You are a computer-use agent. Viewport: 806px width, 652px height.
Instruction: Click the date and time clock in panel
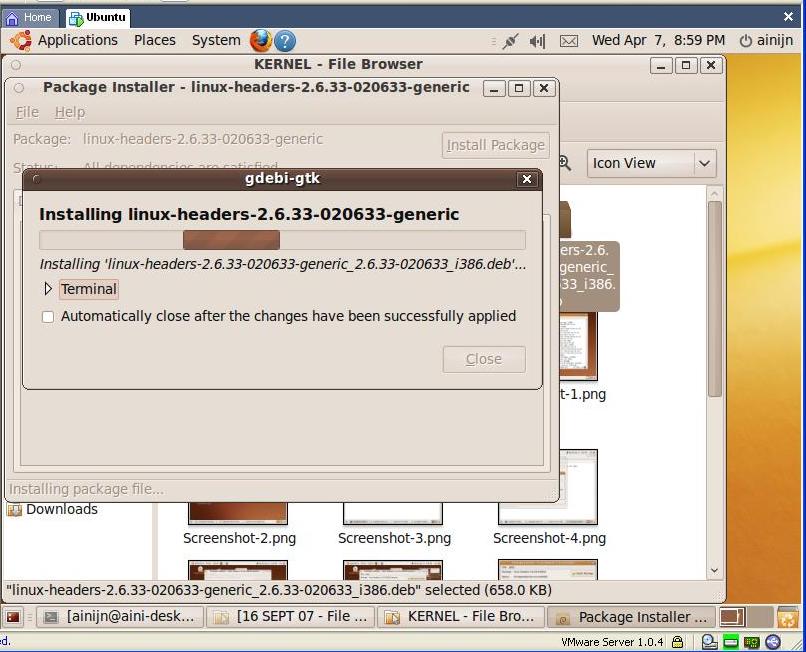click(658, 40)
